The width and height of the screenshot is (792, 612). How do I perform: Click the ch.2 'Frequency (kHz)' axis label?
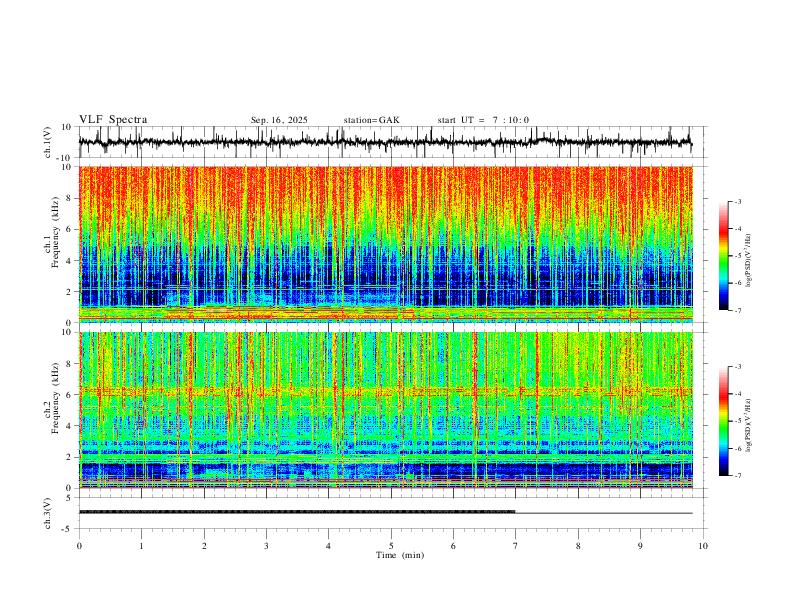56,398
